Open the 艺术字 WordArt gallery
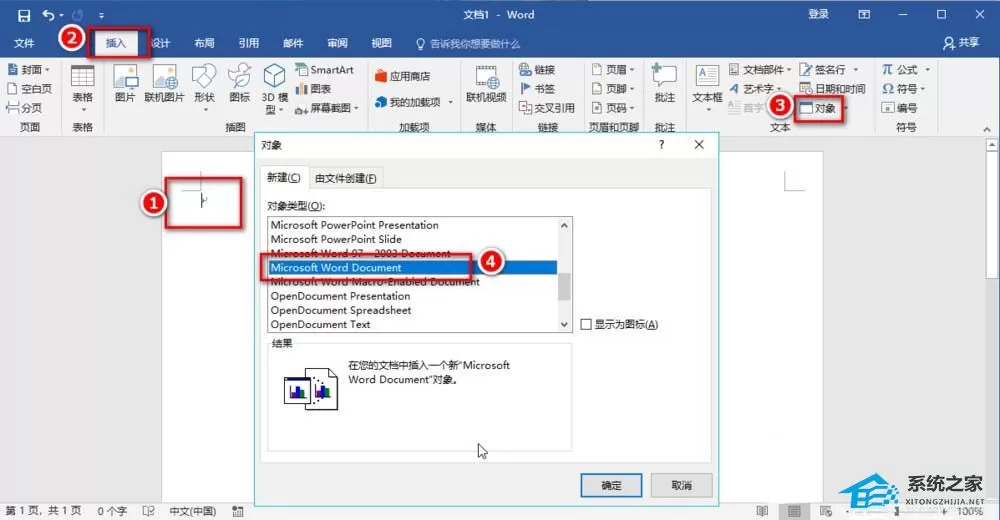This screenshot has width=1000, height=520. click(756, 89)
